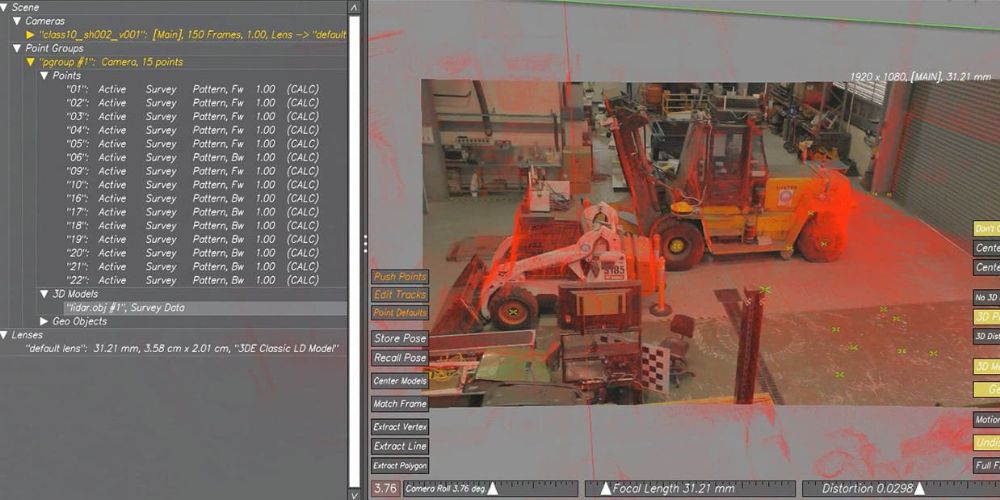The width and height of the screenshot is (1000, 500).
Task: Collapse the Cameras node
Action: coord(17,21)
